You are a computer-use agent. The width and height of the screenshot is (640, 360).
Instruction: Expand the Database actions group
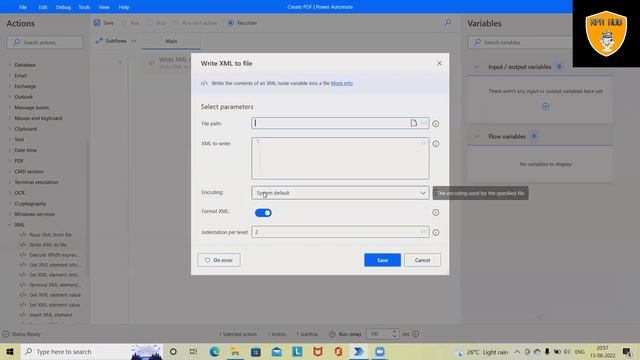(x=10, y=65)
